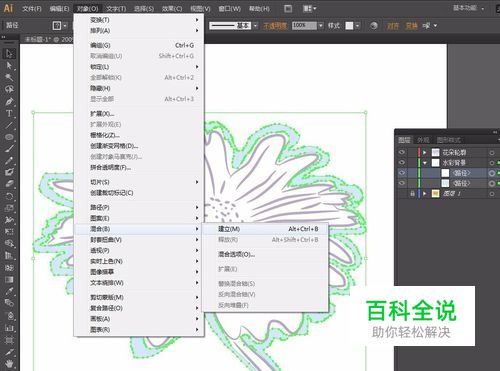The width and height of the screenshot is (500, 371).
Task: Click the 样式 style swatch
Action: [x=349, y=26]
